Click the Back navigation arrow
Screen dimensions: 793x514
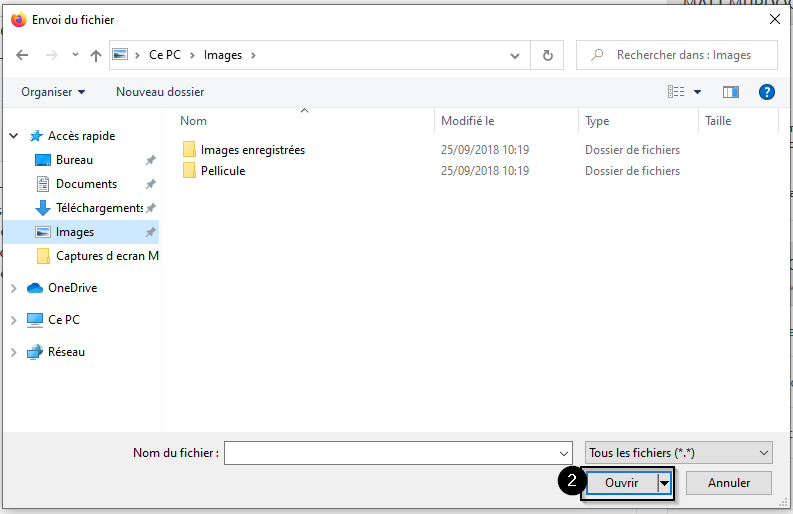[22, 56]
